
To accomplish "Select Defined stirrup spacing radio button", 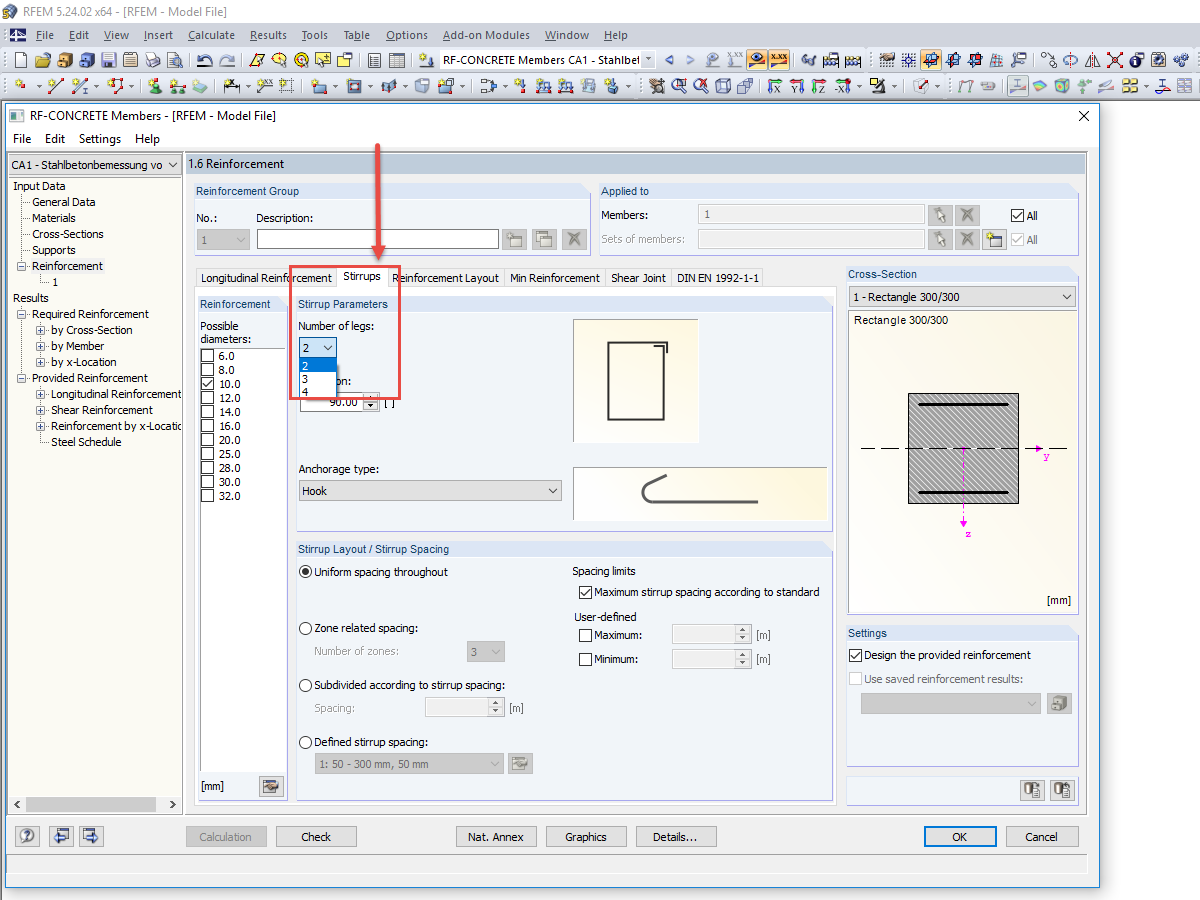I will tap(306, 743).
